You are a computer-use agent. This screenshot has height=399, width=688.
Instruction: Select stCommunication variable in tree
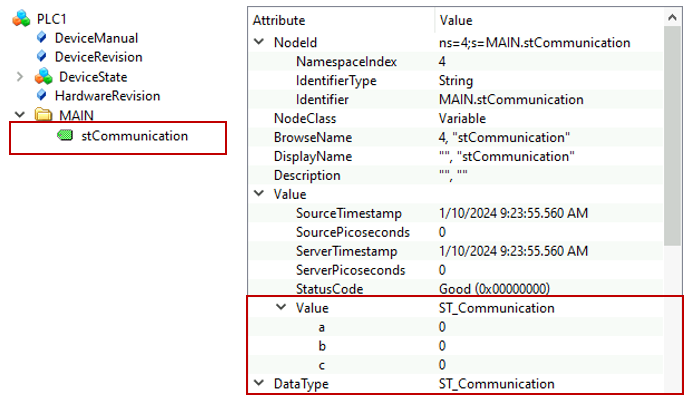coord(134,136)
